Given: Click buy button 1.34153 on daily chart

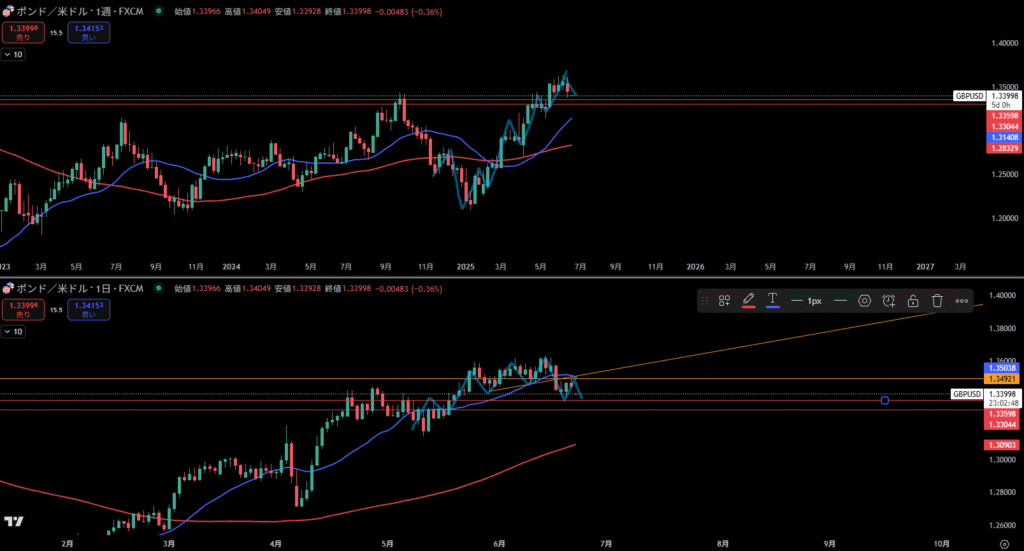Looking at the screenshot, I should [x=89, y=309].
